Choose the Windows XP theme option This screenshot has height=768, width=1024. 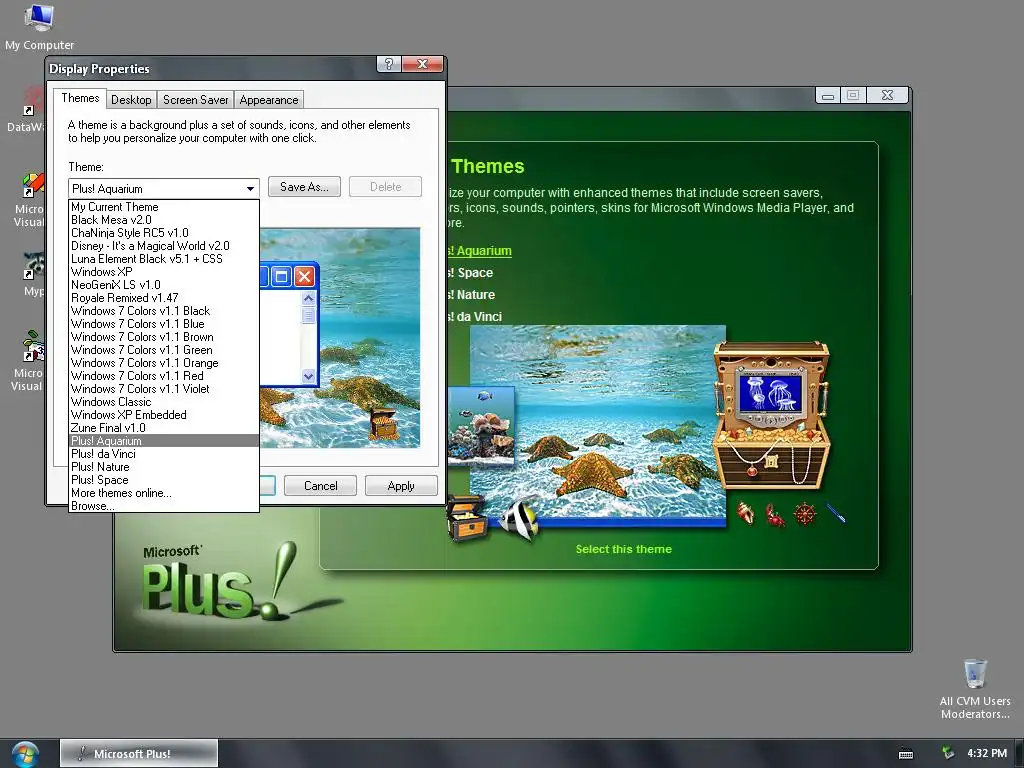(x=163, y=272)
